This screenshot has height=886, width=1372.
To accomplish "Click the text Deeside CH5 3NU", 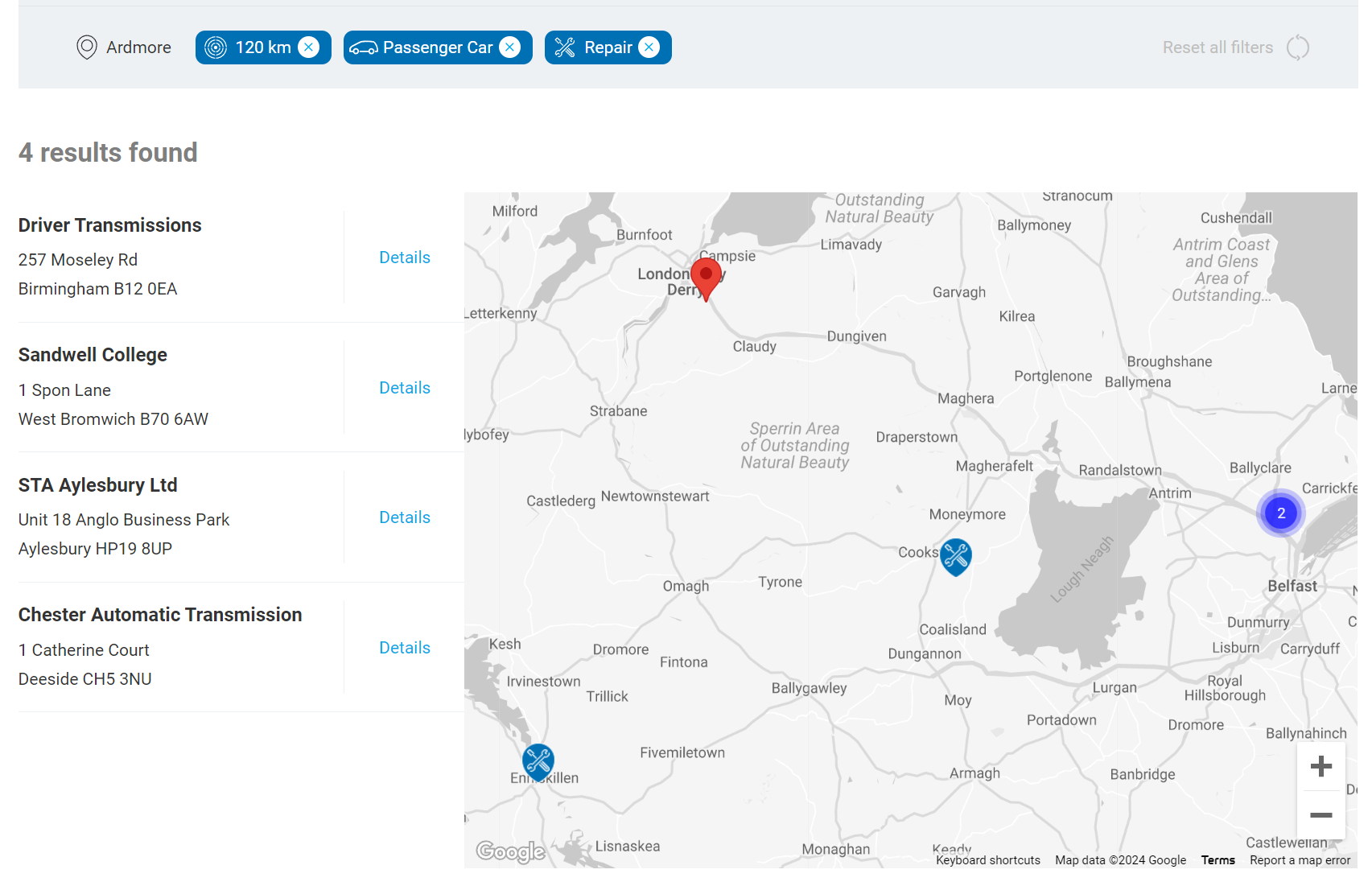I will tap(85, 679).
